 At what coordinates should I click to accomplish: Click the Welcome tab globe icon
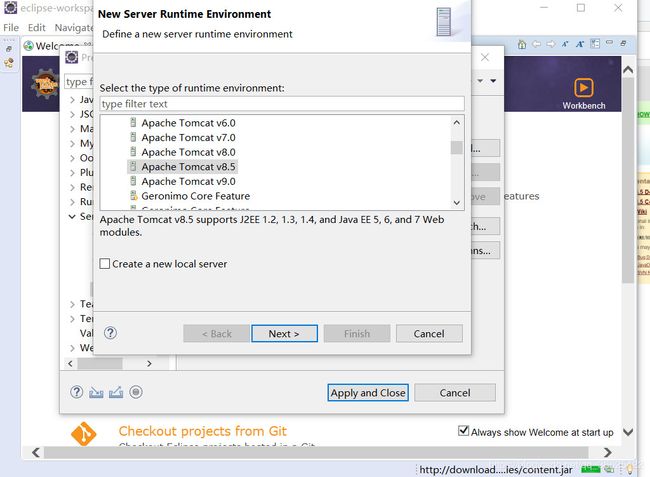[28, 46]
